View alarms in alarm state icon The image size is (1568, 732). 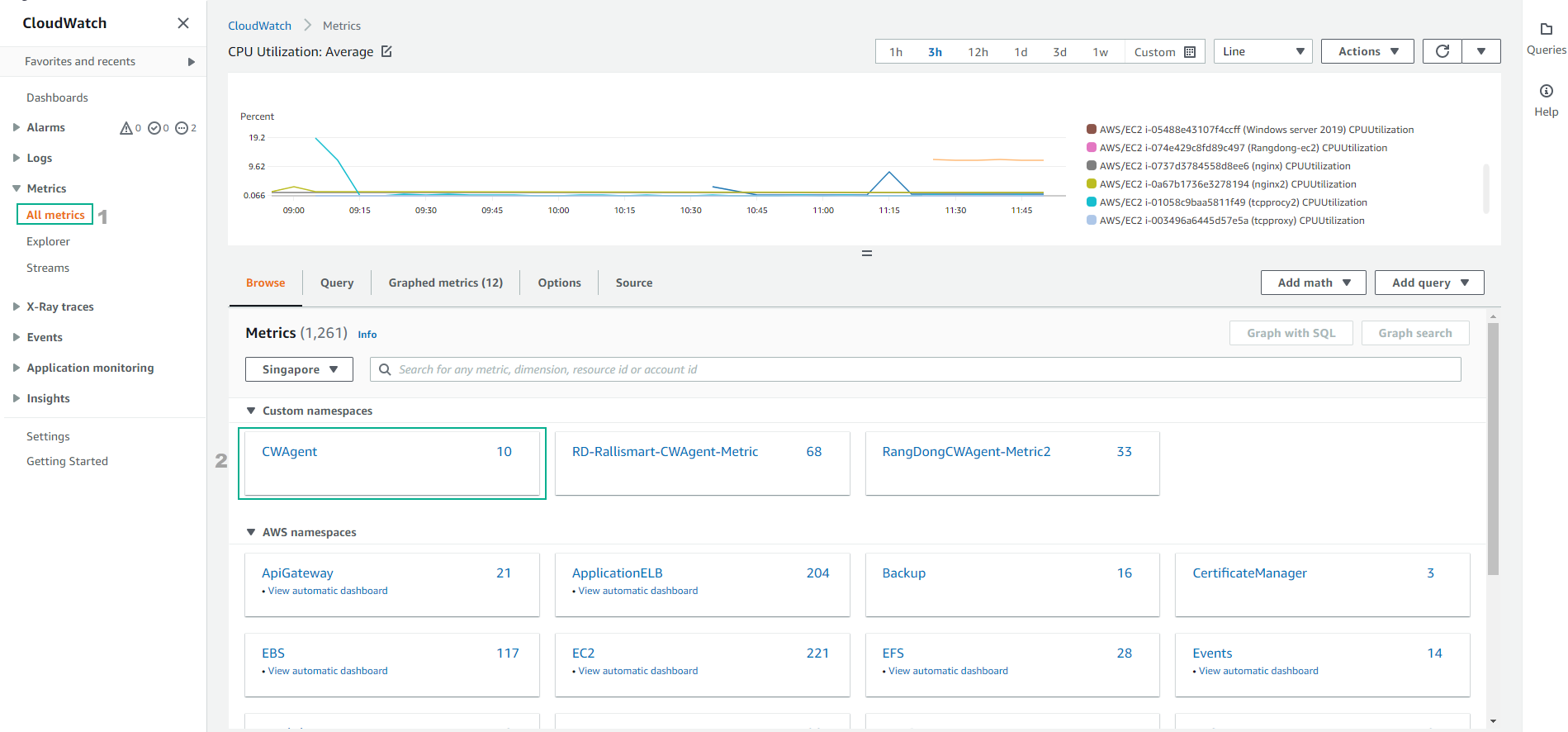pyautogui.click(x=126, y=128)
